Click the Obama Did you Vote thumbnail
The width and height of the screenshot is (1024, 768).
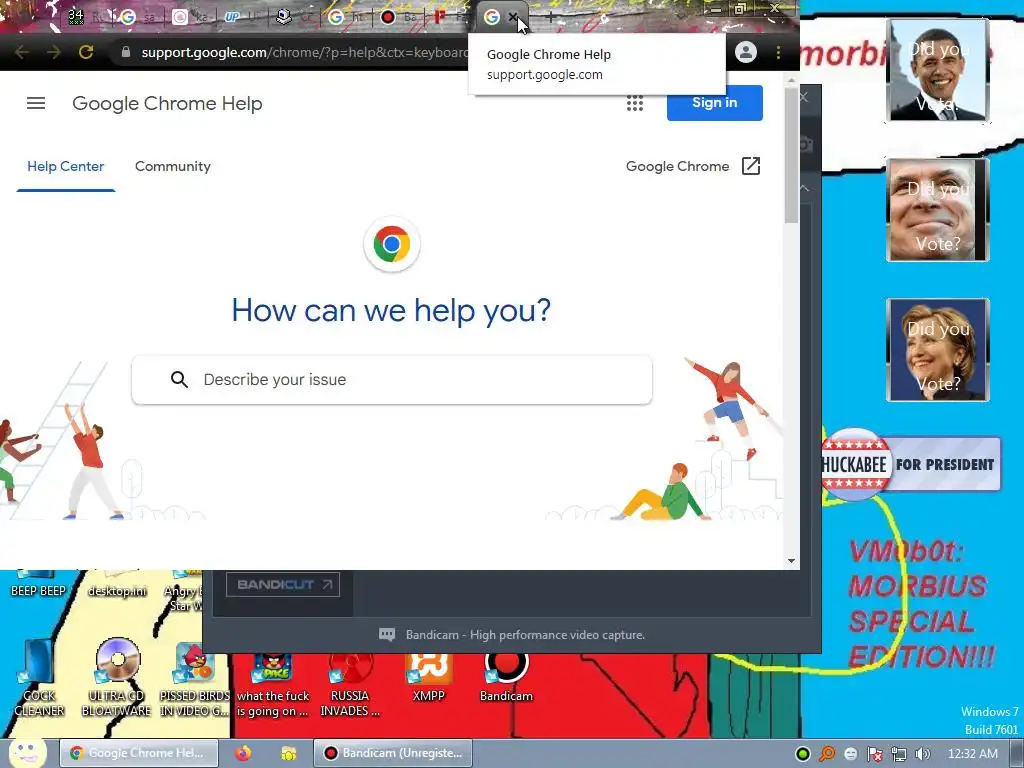938,70
